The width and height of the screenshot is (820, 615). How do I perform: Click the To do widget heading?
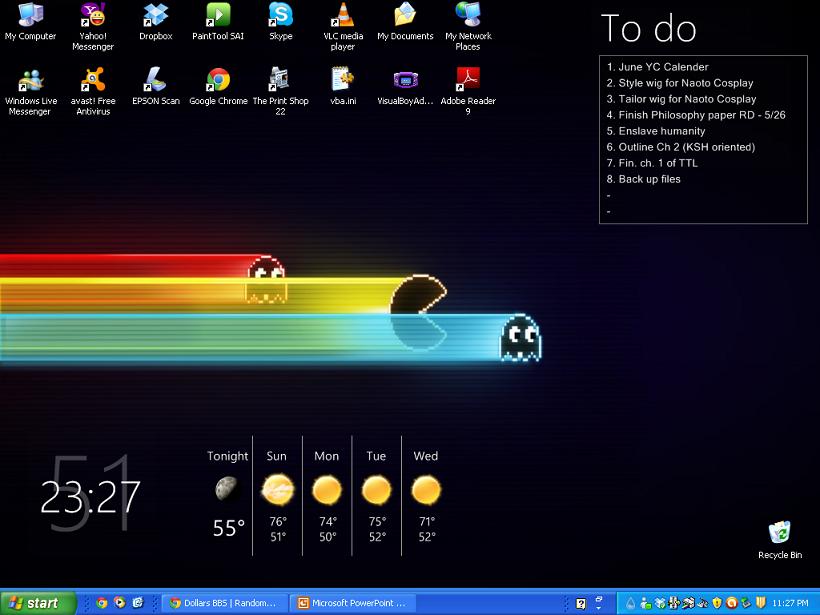point(648,28)
